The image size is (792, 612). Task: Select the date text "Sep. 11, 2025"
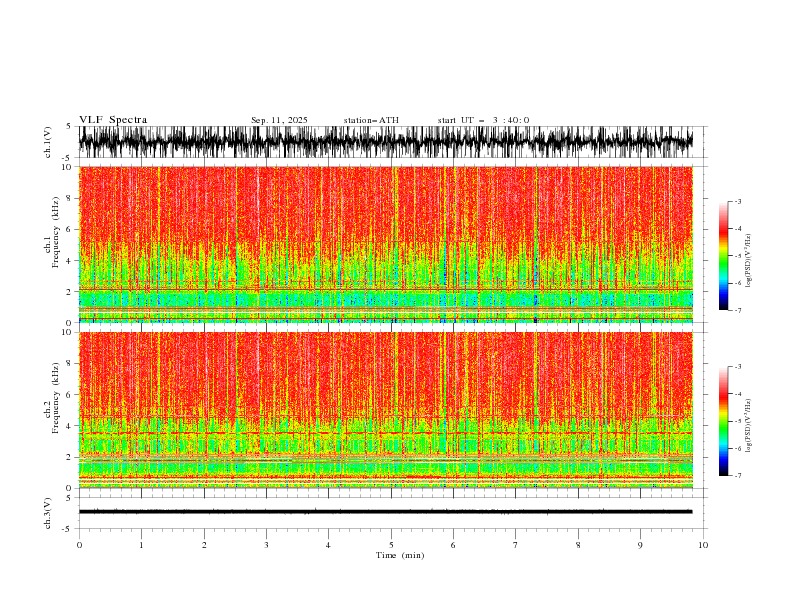pyautogui.click(x=279, y=120)
